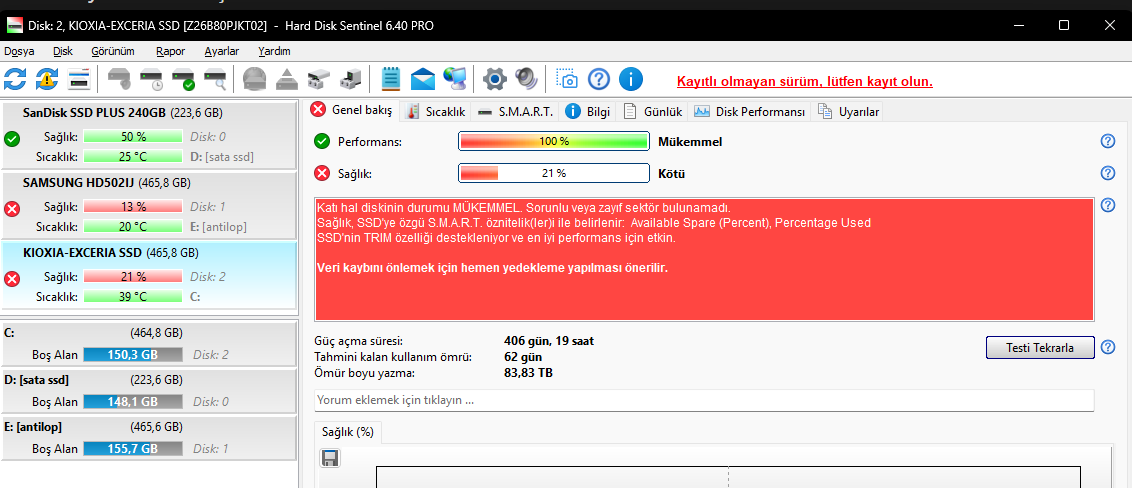The image size is (1132, 488).
Task: Click the red disk status description box
Action: pyautogui.click(x=704, y=258)
